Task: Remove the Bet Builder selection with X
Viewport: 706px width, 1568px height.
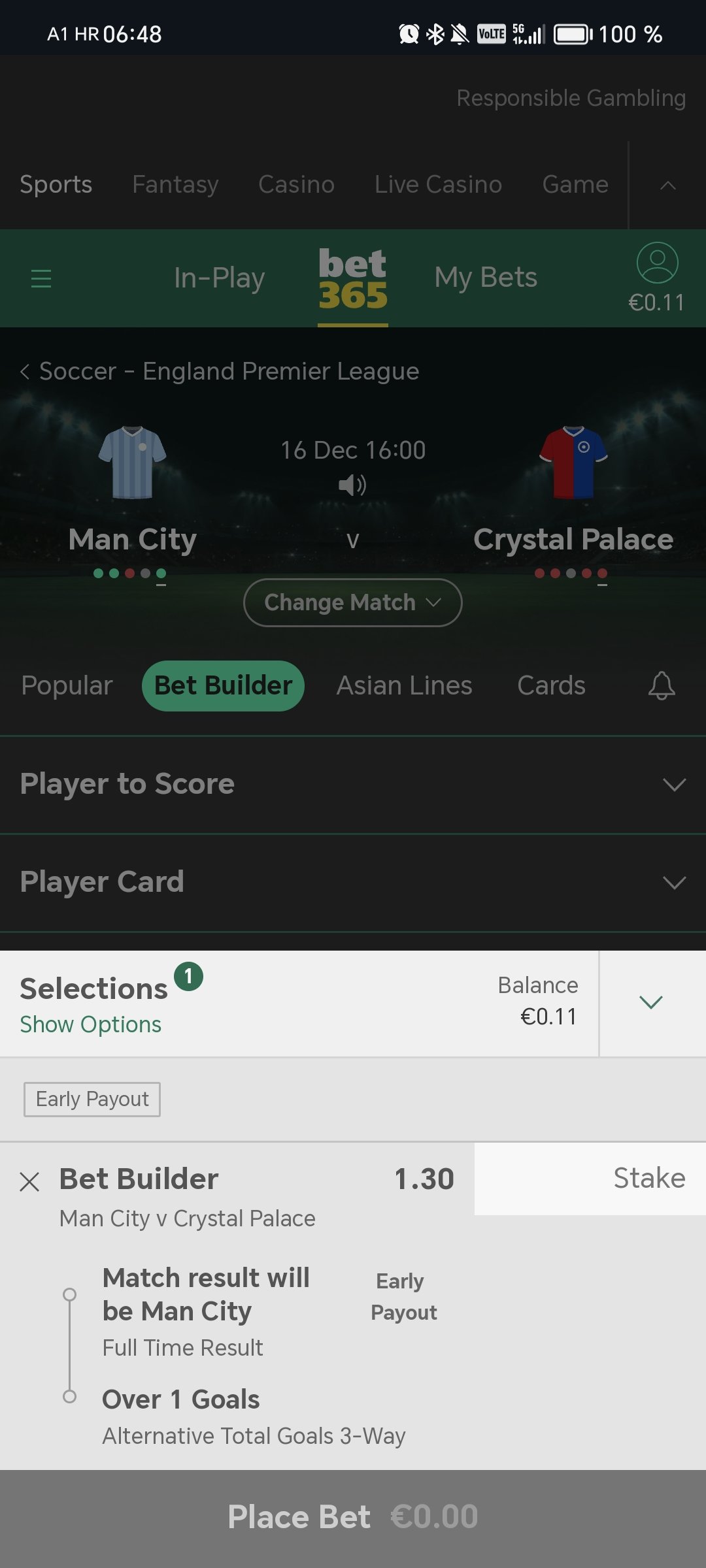Action: click(x=29, y=1181)
